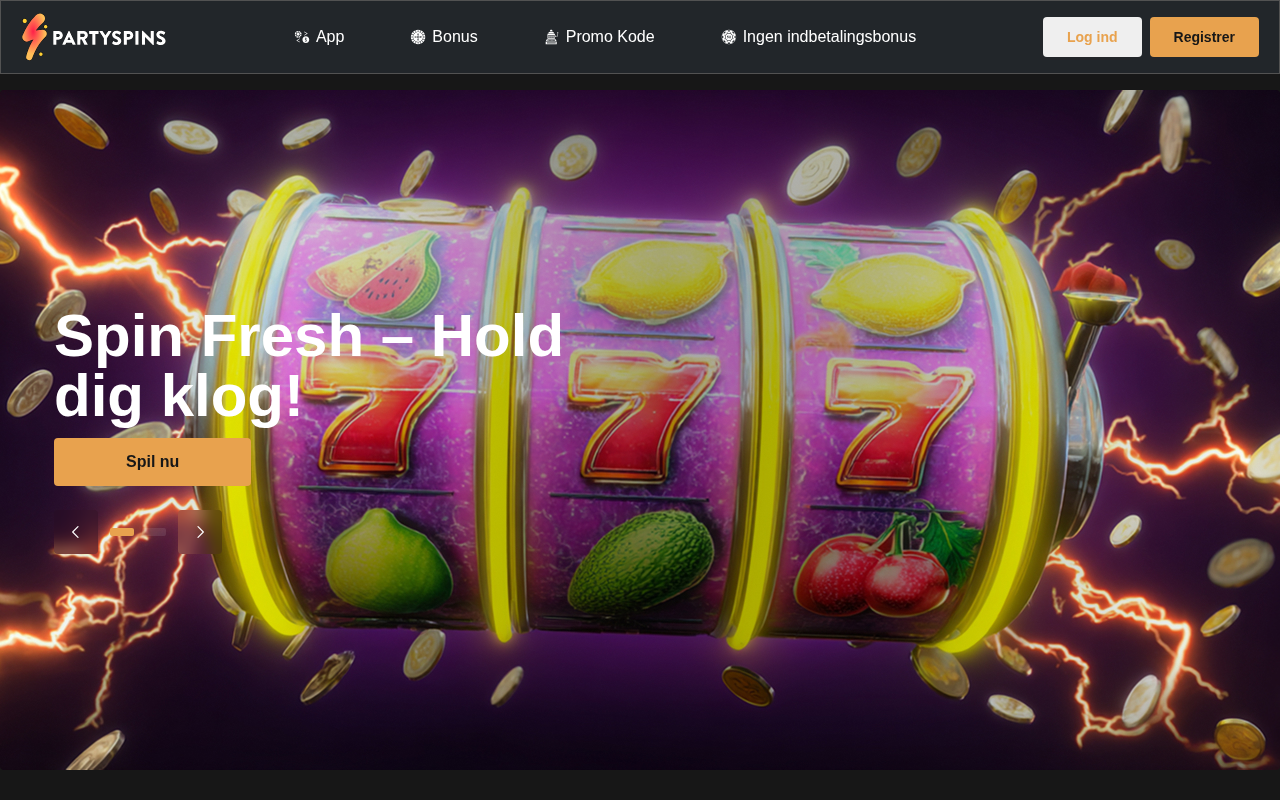Click the Spin Fresh – Hold dig klog! heading
The width and height of the screenshot is (1280, 800).
click(x=309, y=366)
